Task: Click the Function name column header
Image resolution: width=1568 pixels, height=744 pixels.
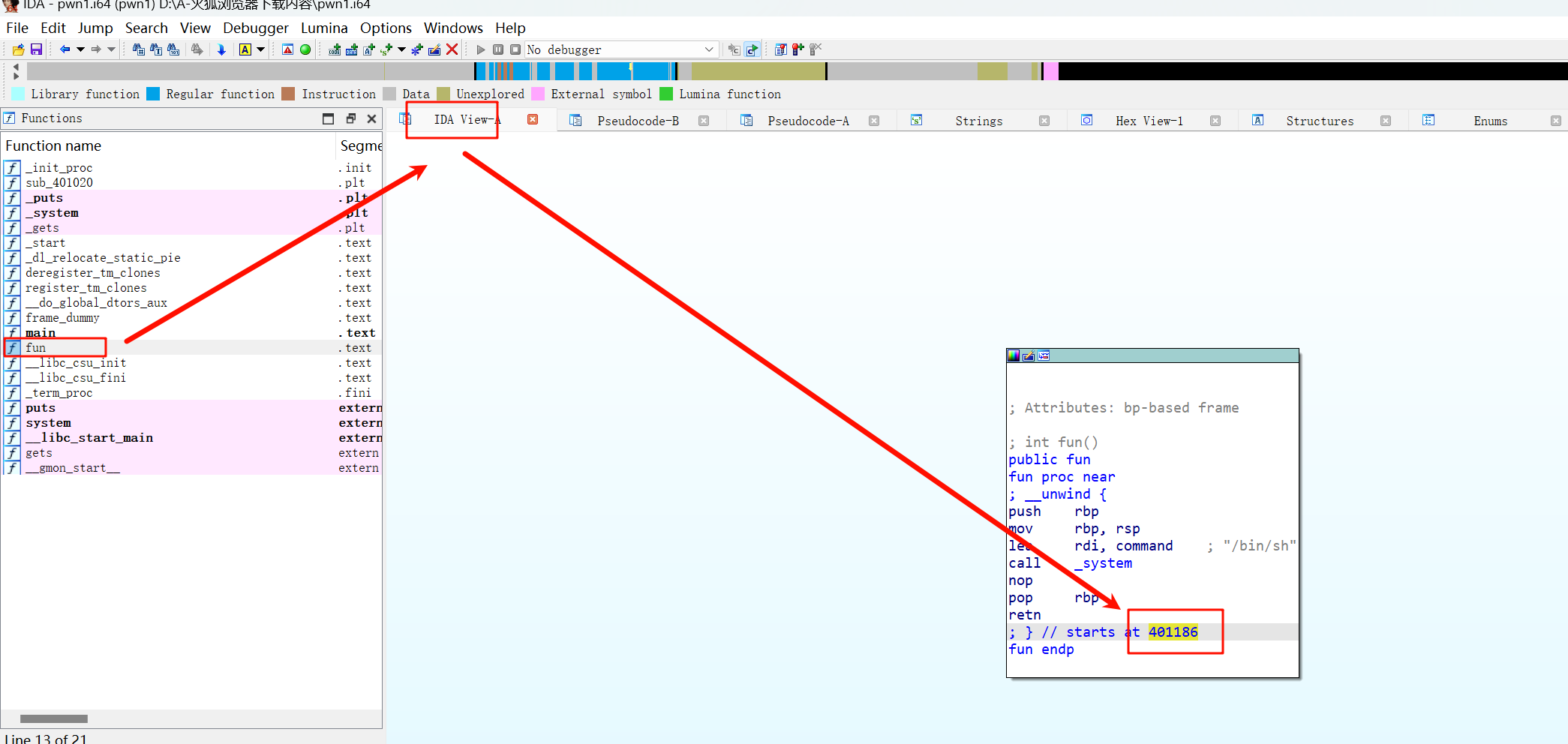Action: click(x=168, y=145)
